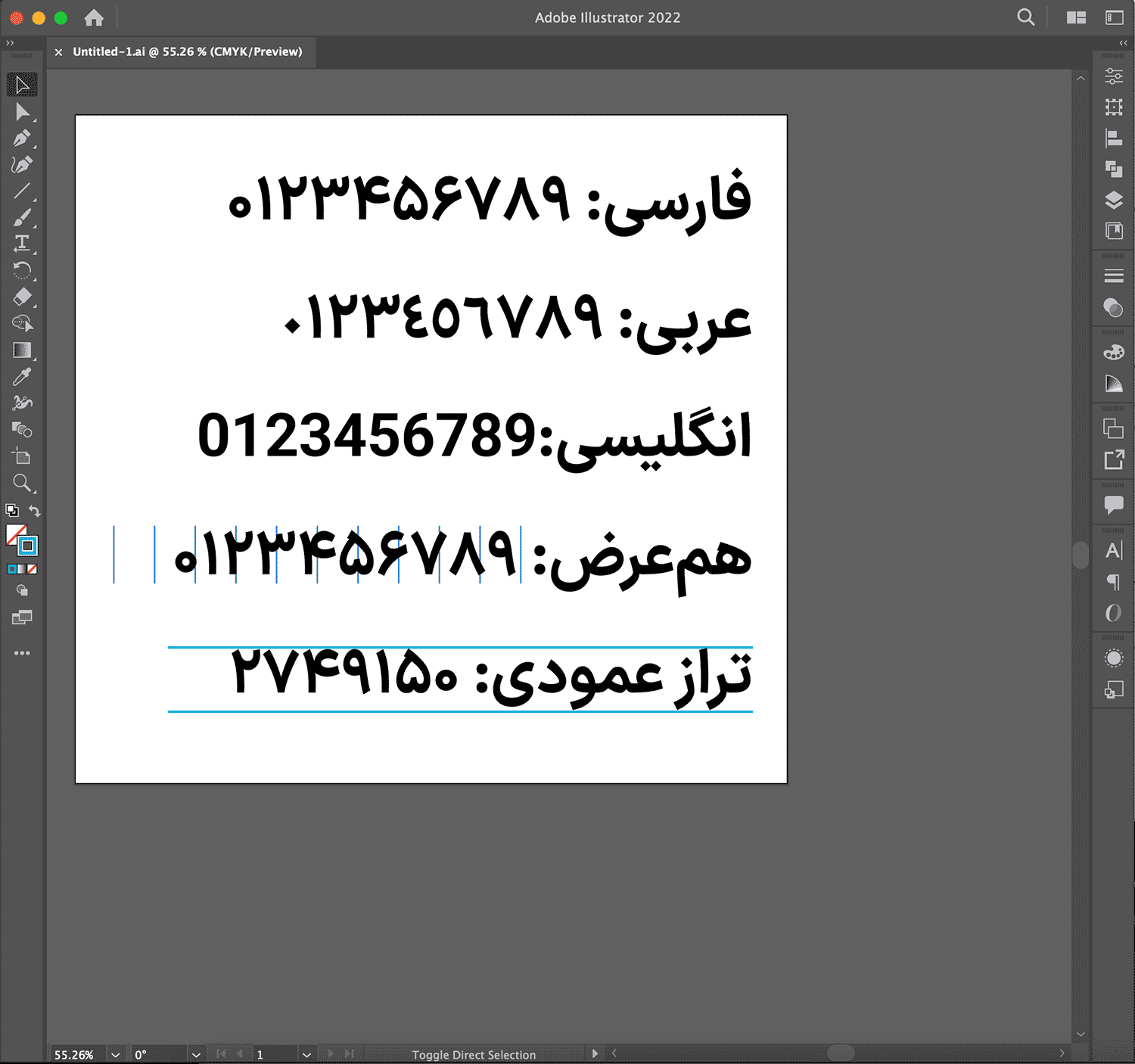
Task: Select the Zoom tool
Action: 22,483
